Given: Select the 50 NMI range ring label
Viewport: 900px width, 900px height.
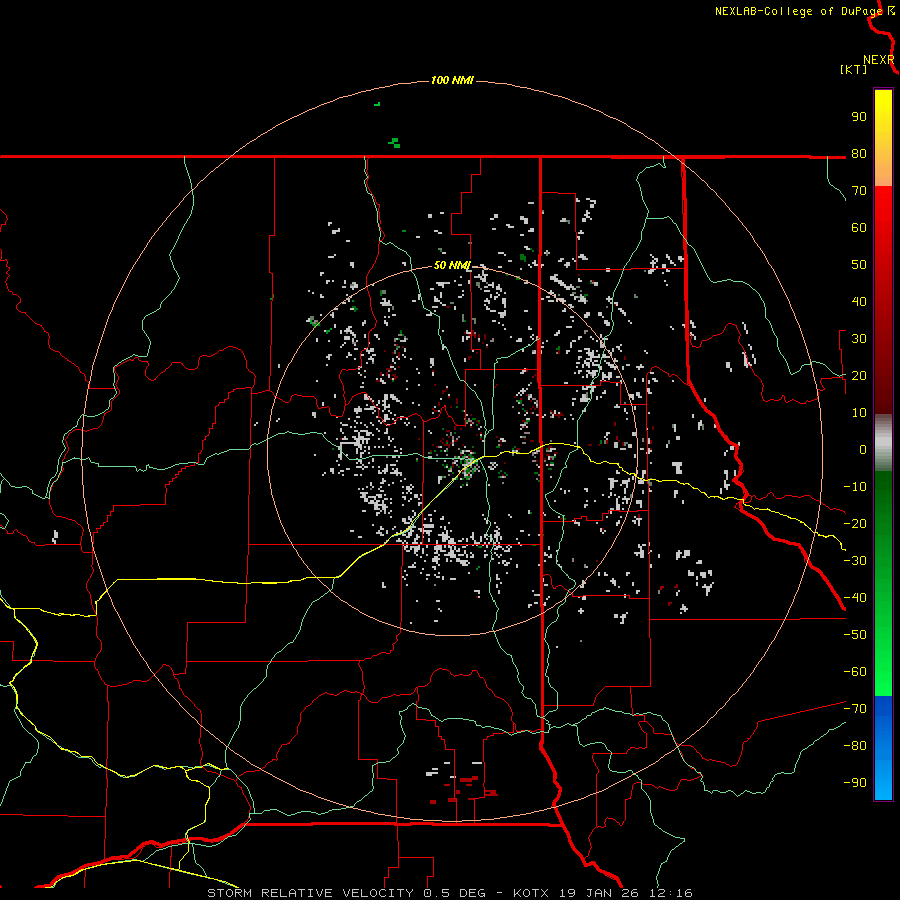Looking at the screenshot, I should click(x=452, y=265).
